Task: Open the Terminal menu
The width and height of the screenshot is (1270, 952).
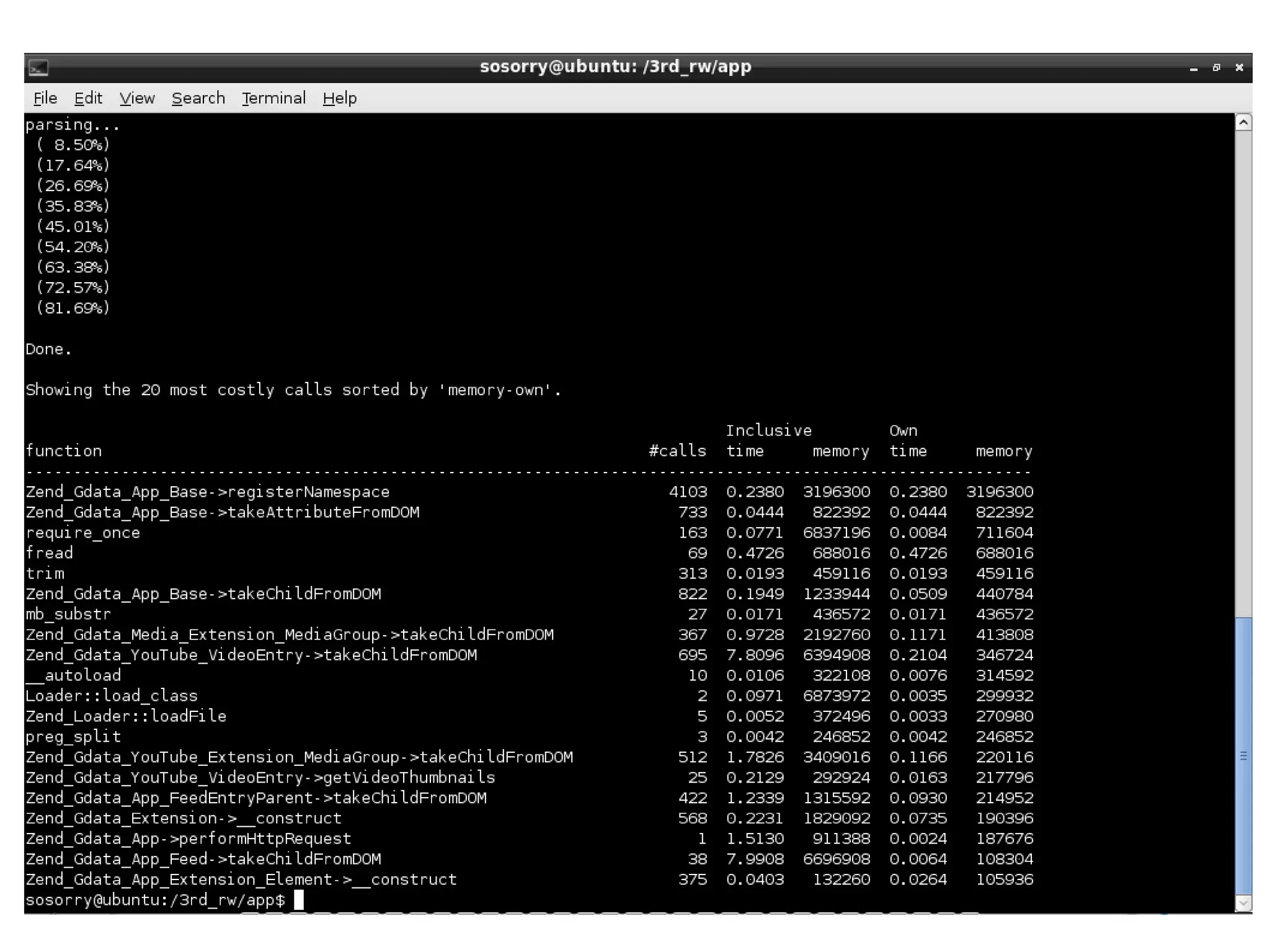Action: [274, 98]
